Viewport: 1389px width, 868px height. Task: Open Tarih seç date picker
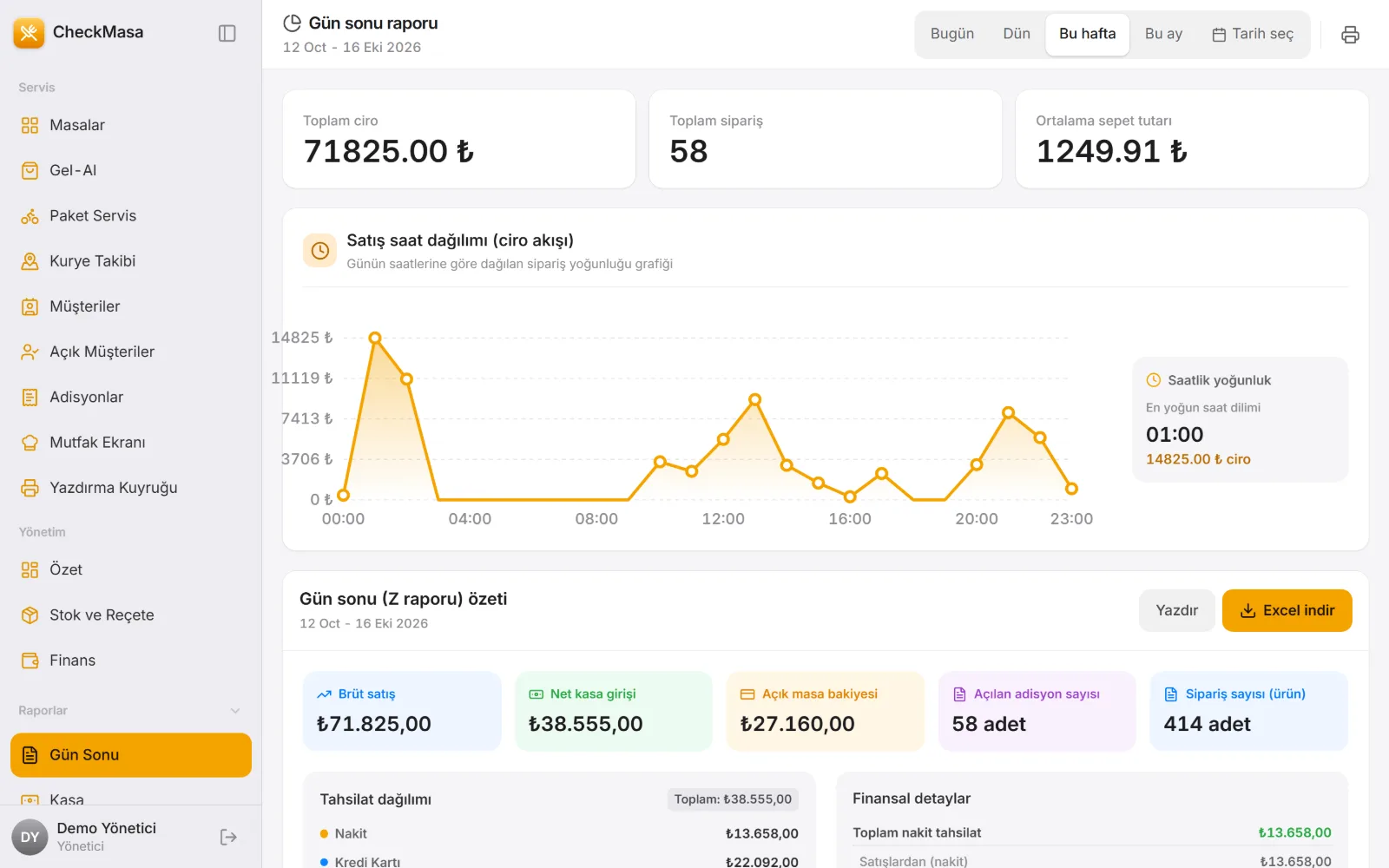point(1253,34)
